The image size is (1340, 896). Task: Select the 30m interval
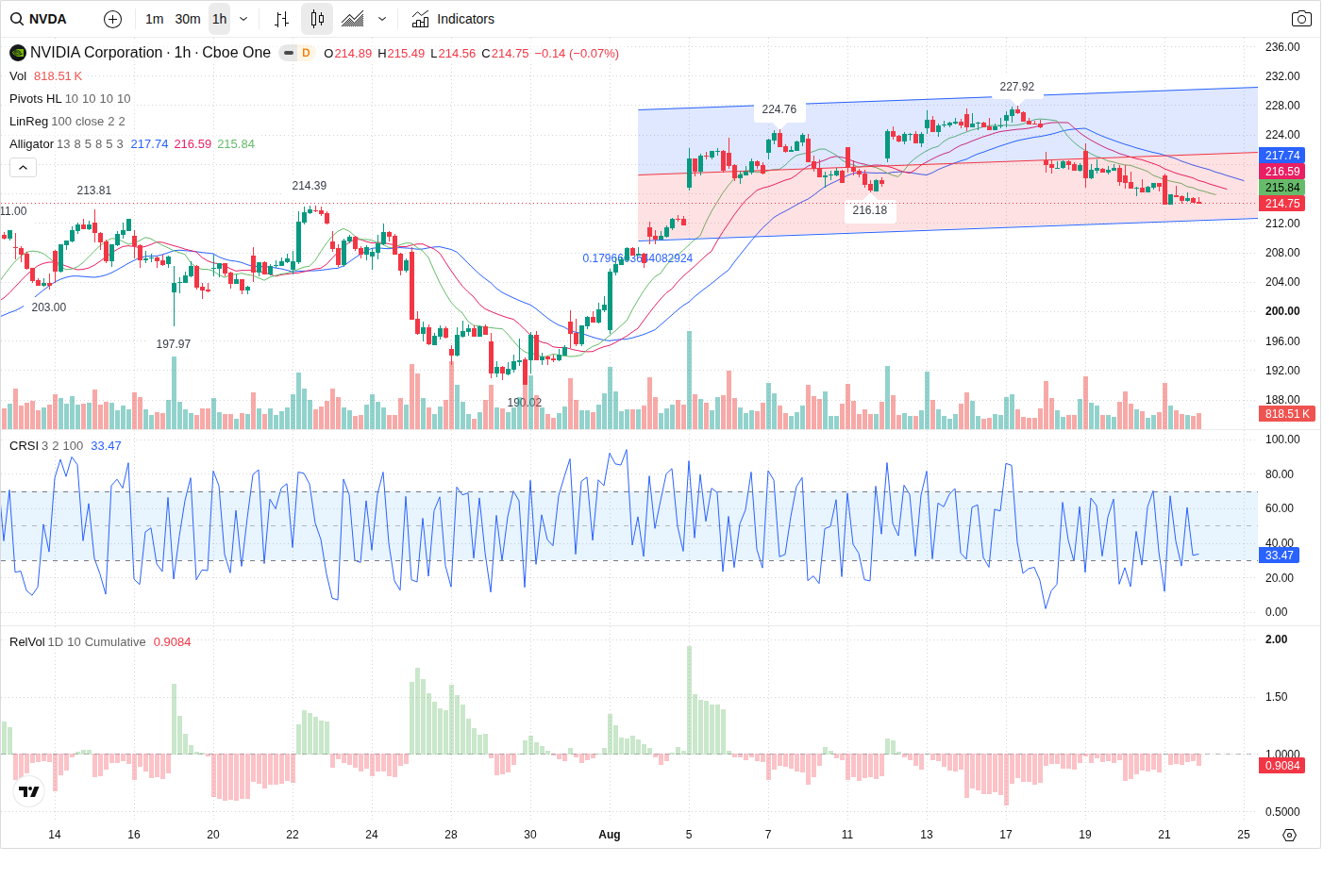coord(188,19)
